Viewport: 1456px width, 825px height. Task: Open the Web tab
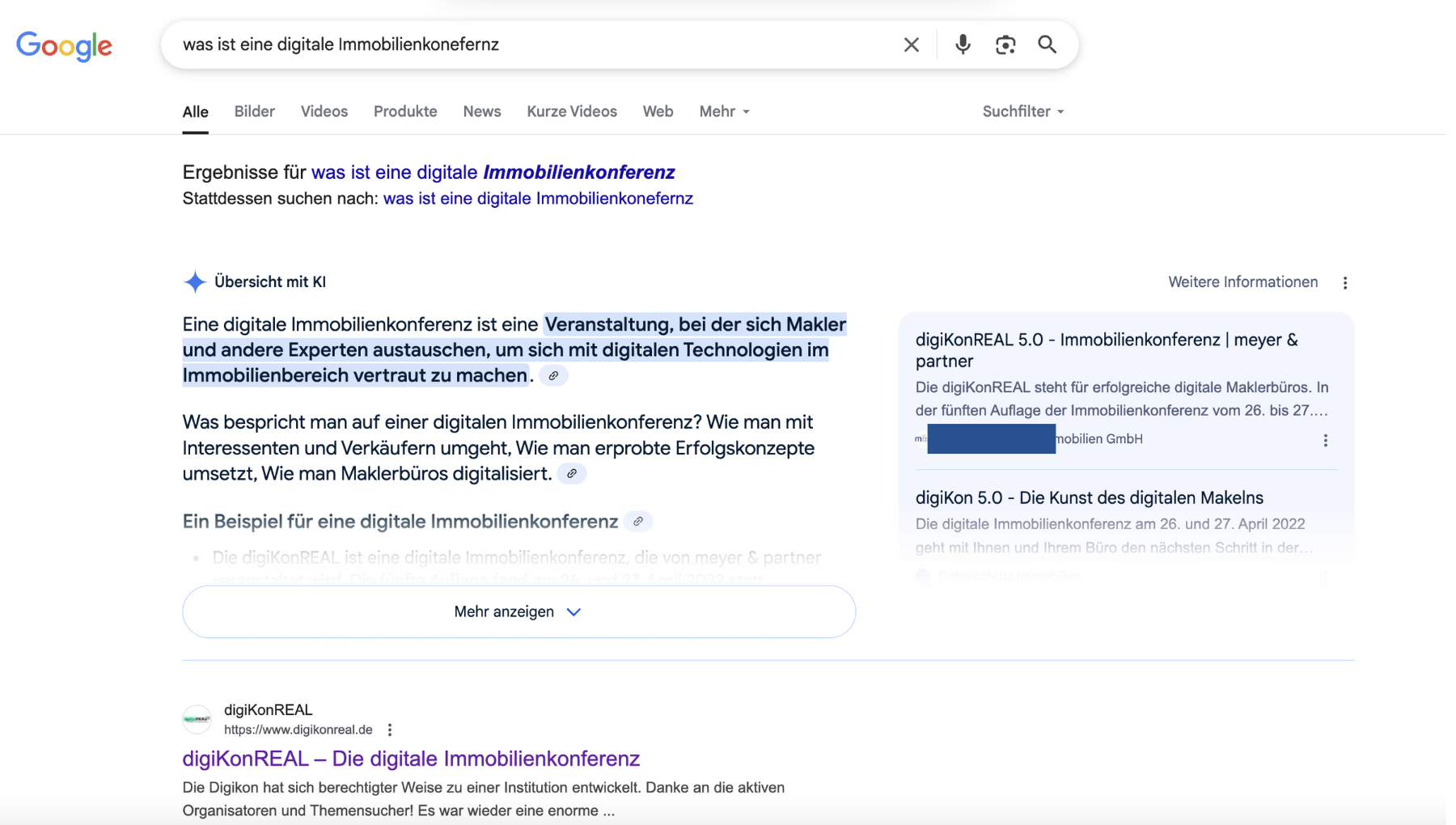658,112
